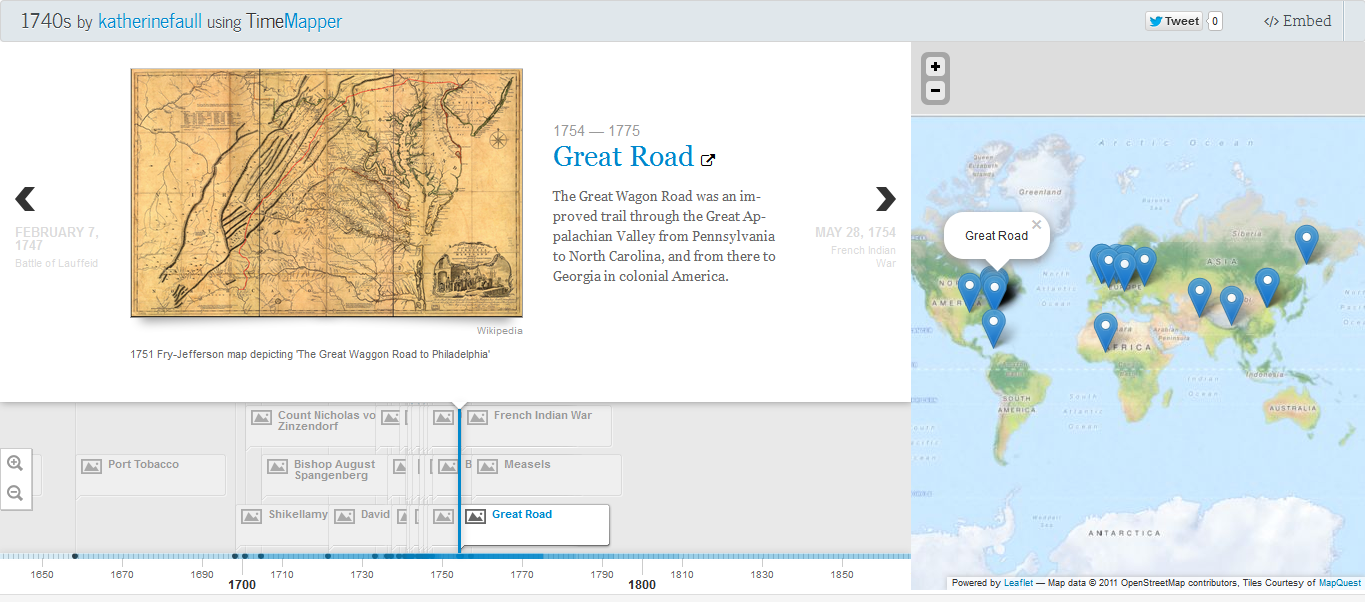Click the Fry-Jefferson map image
Screen dimensions: 1365x602
point(327,193)
